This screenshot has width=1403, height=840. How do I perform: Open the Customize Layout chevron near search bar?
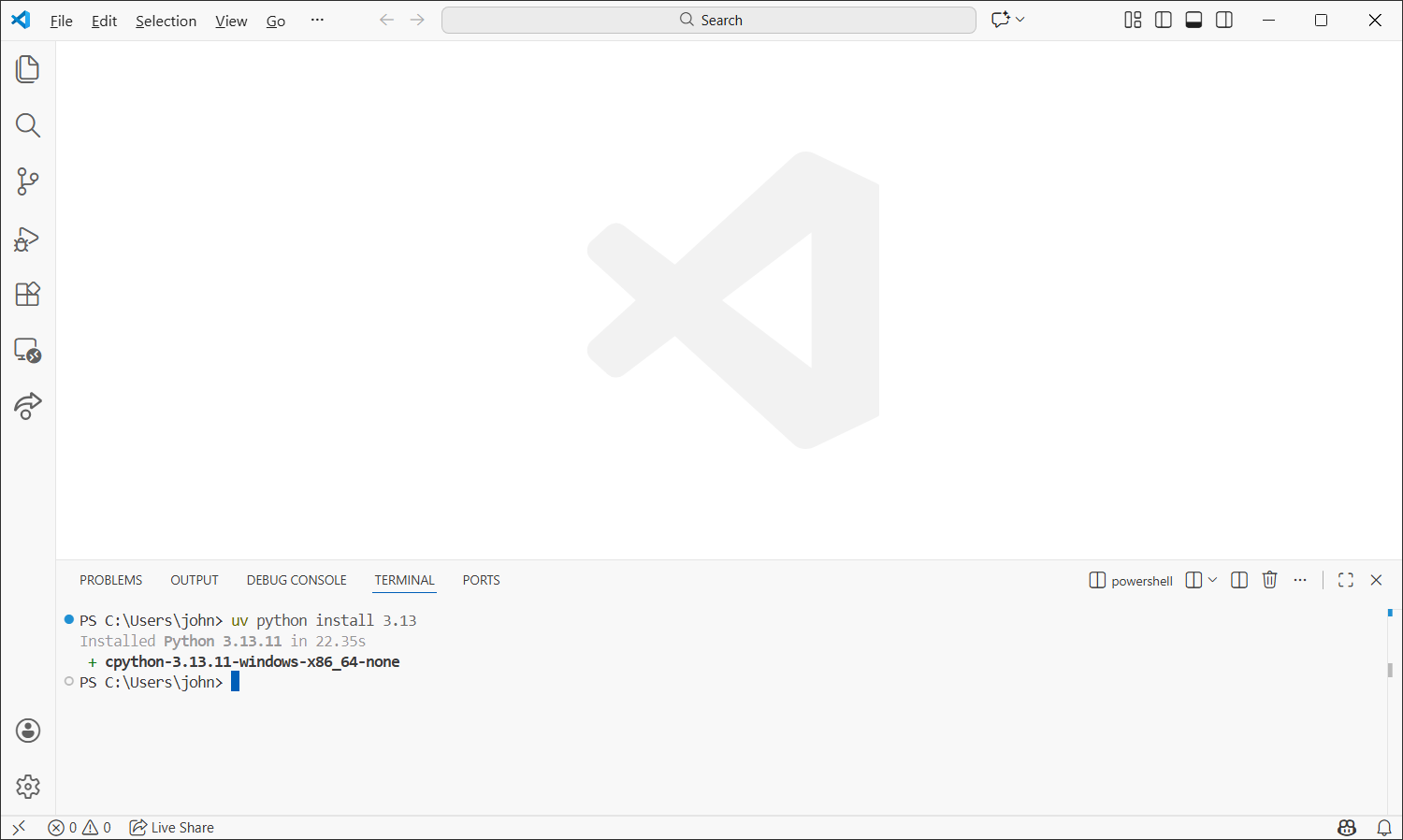1020,19
